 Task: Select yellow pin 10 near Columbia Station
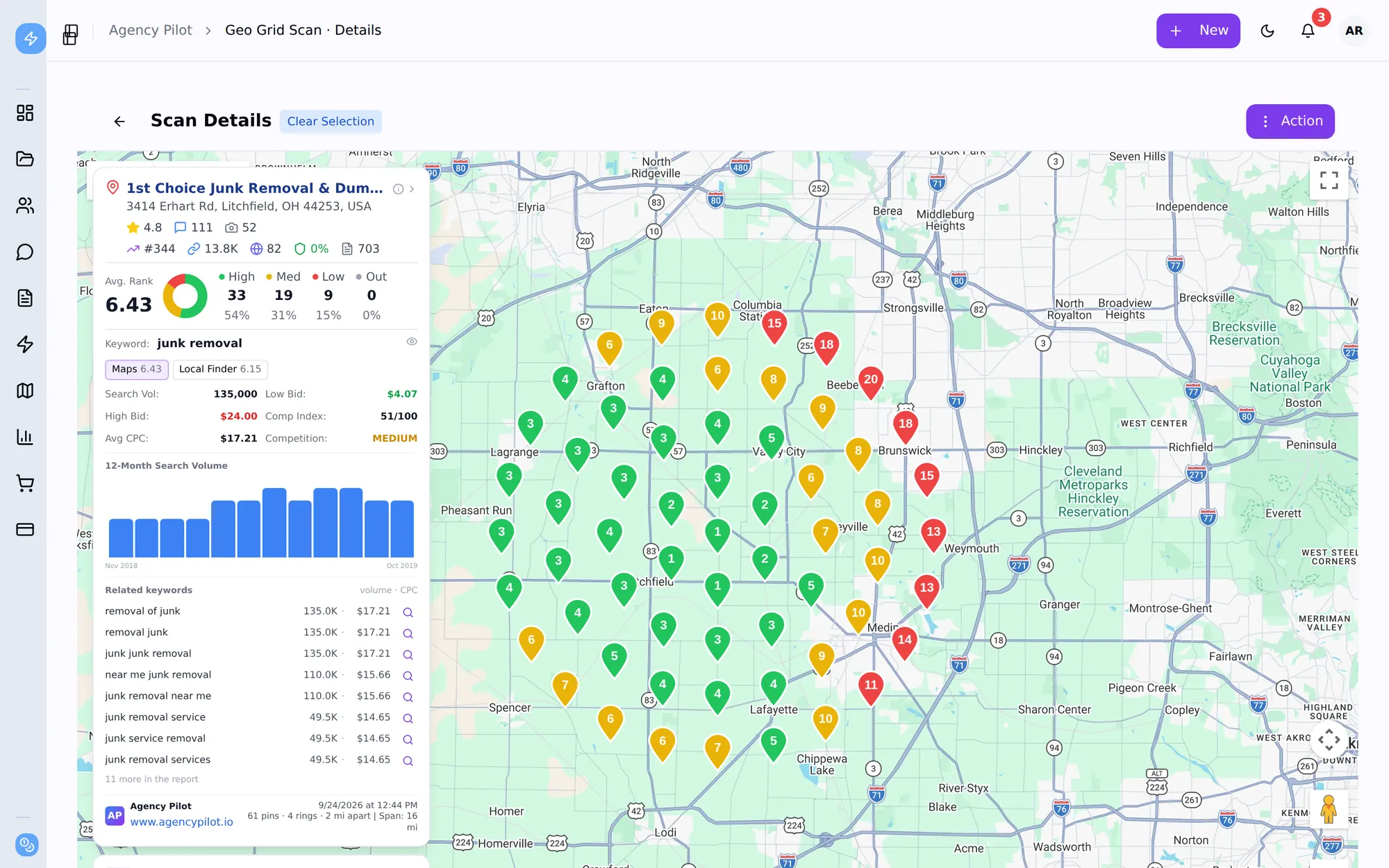pyautogui.click(x=717, y=319)
